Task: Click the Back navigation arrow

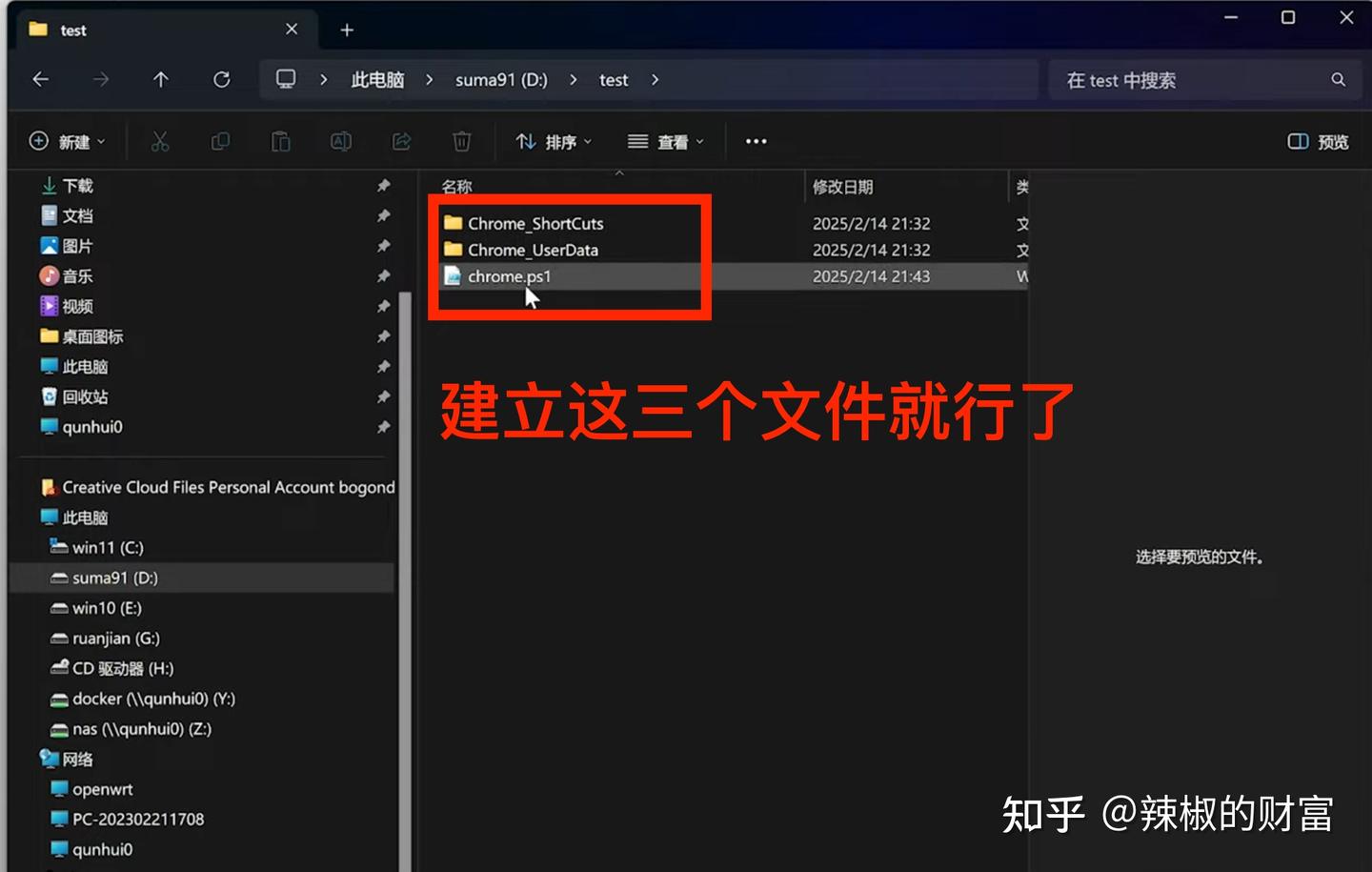Action: (x=40, y=80)
